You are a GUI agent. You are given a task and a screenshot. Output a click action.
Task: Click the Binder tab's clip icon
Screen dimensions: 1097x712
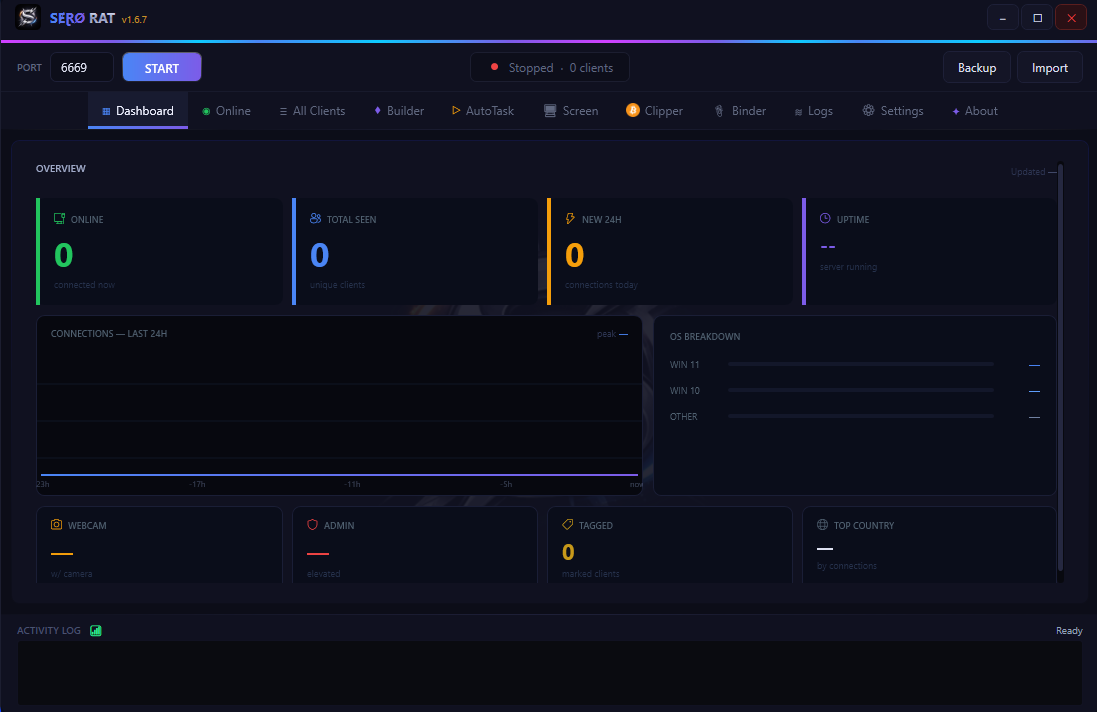click(x=719, y=111)
